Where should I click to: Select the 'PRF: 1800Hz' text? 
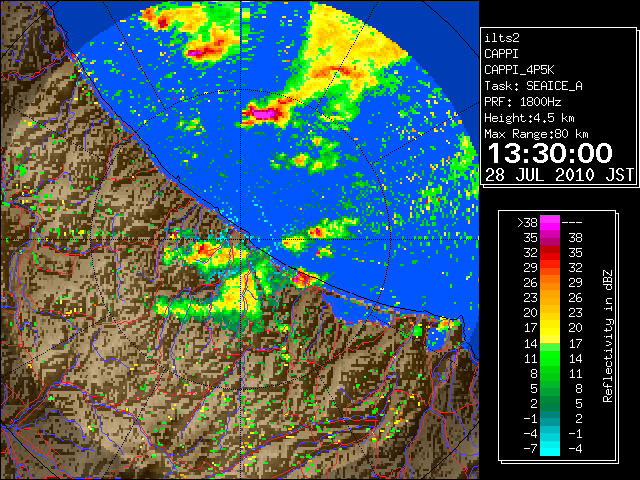[523, 102]
